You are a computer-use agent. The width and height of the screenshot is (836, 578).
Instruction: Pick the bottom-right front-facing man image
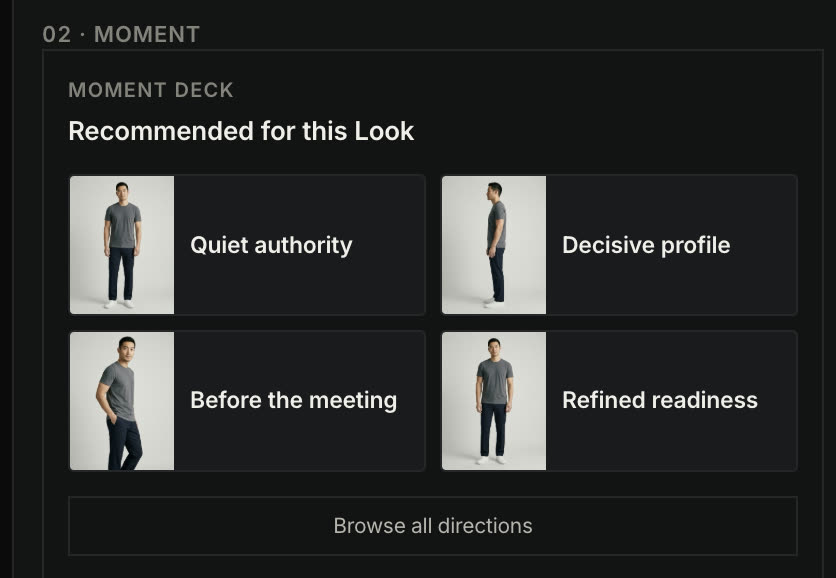(x=494, y=401)
